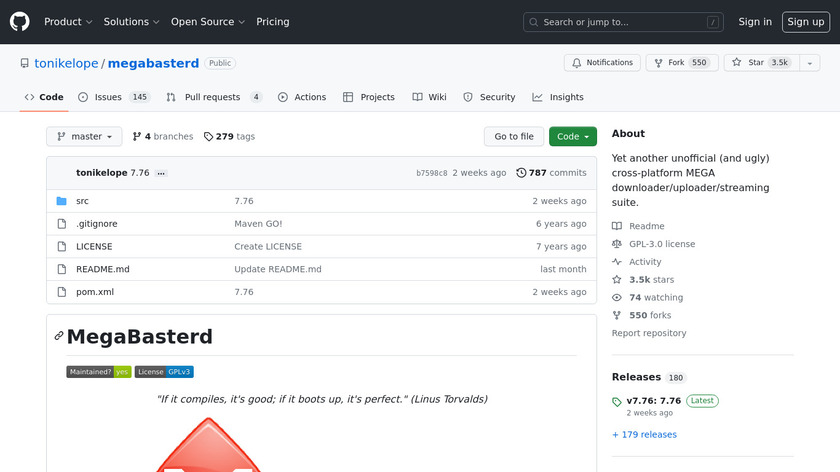Open the Activity link
This screenshot has height=472, width=840.
[636, 262]
